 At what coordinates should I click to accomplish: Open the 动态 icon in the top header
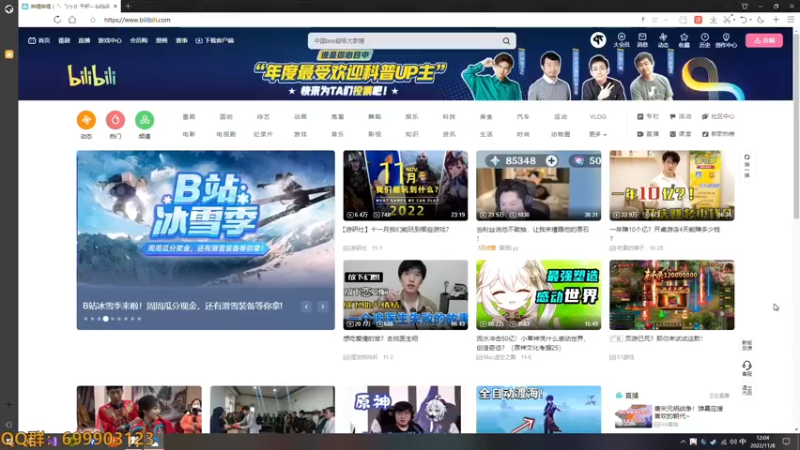663,40
